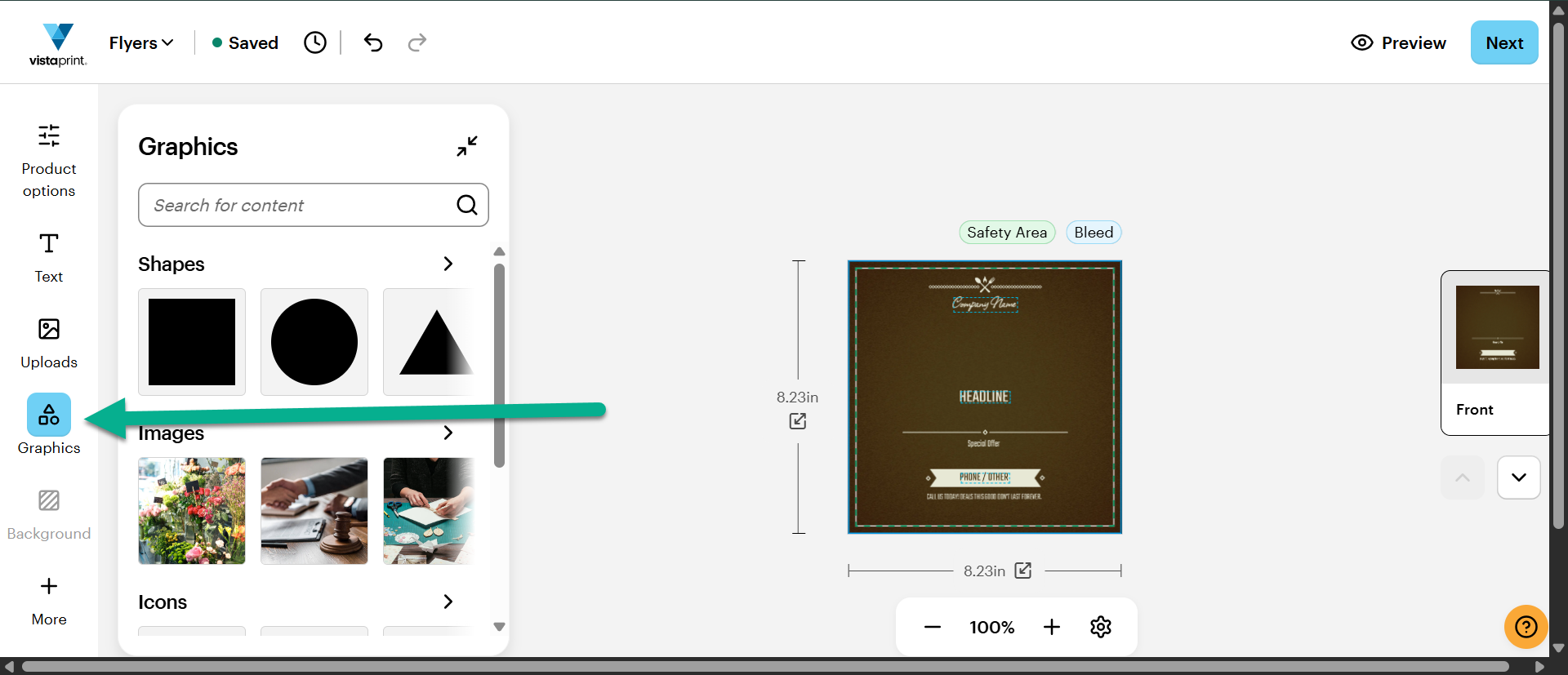Screen dimensions: 1568x675
Task: Select the Front page thumbnail
Action: coord(1497,352)
